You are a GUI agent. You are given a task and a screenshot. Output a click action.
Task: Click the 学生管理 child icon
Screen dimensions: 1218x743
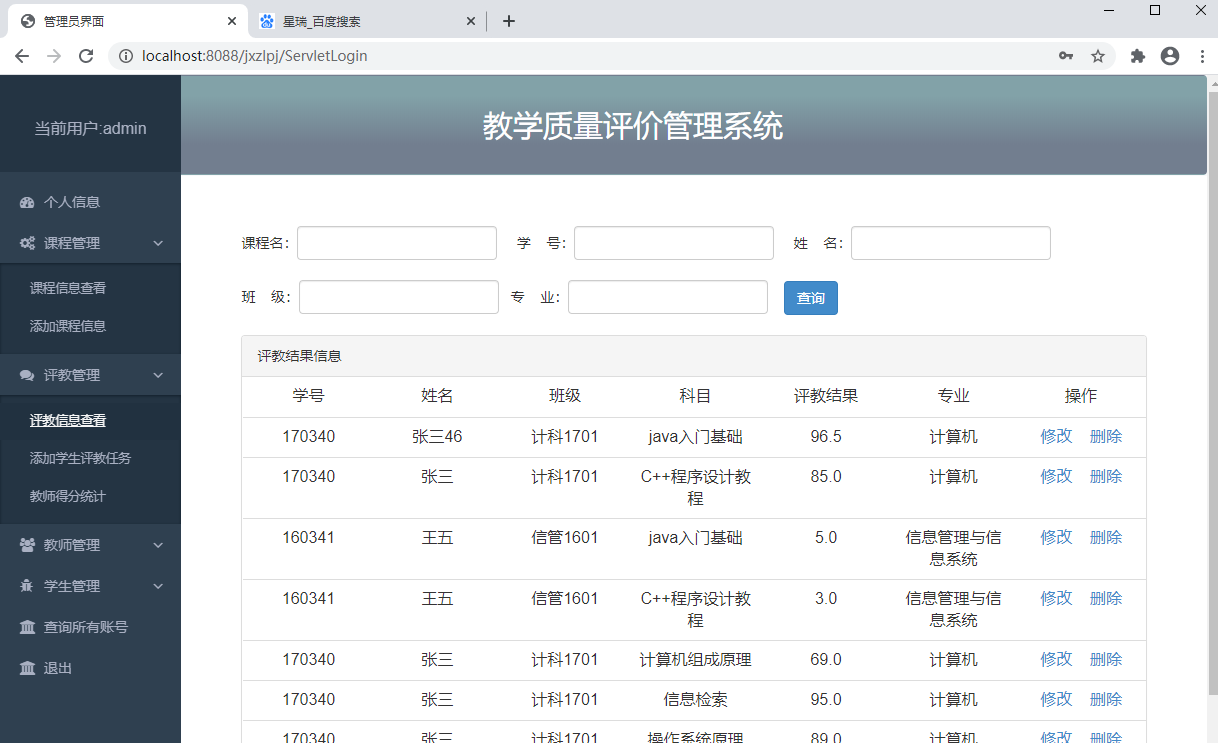27,586
